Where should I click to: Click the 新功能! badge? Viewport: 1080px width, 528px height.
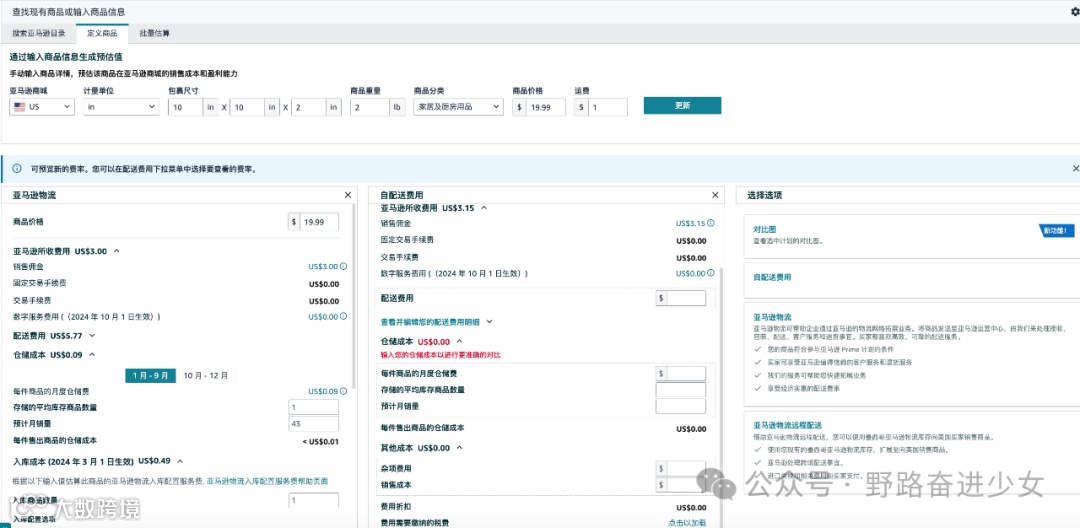(x=1057, y=231)
